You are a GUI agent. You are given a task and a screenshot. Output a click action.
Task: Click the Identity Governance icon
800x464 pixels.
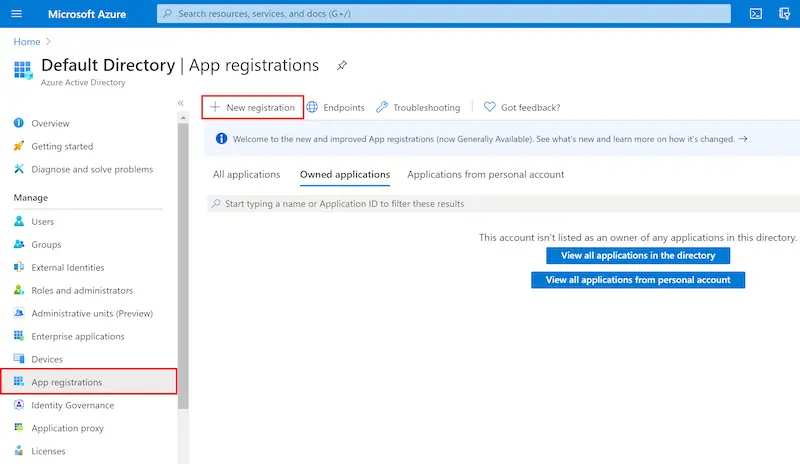19,405
